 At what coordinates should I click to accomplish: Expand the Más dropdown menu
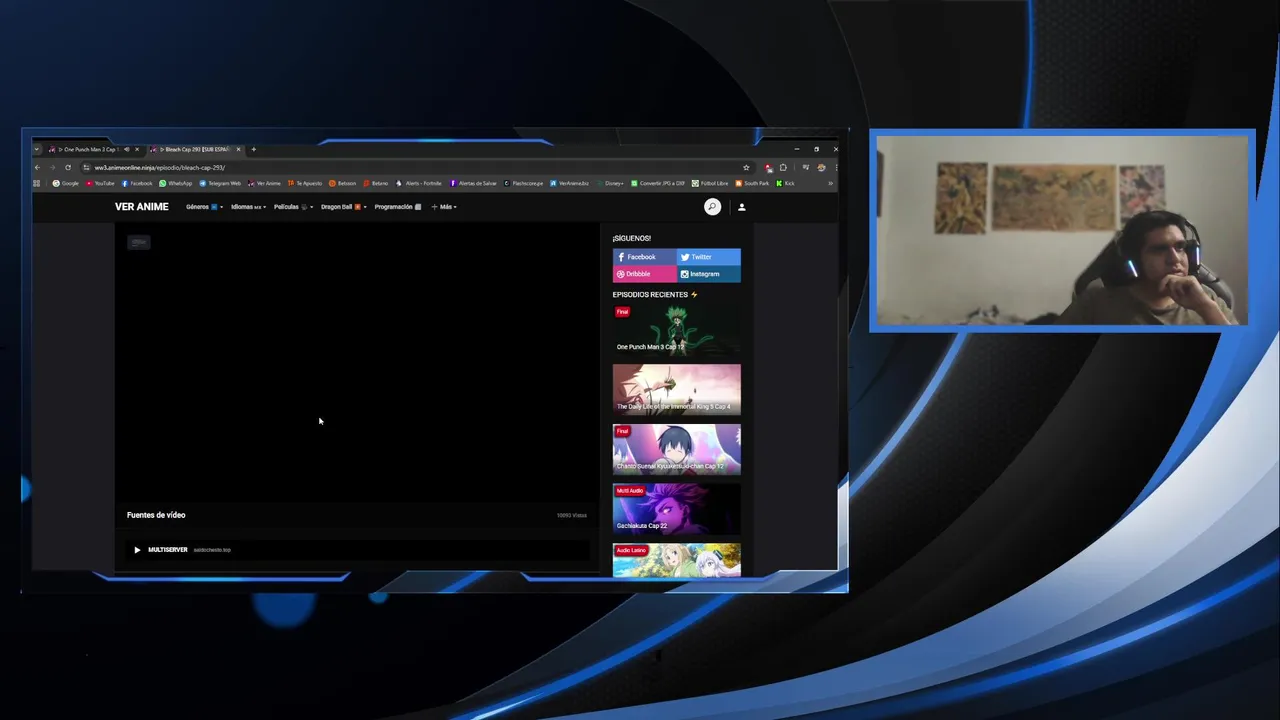coord(444,207)
